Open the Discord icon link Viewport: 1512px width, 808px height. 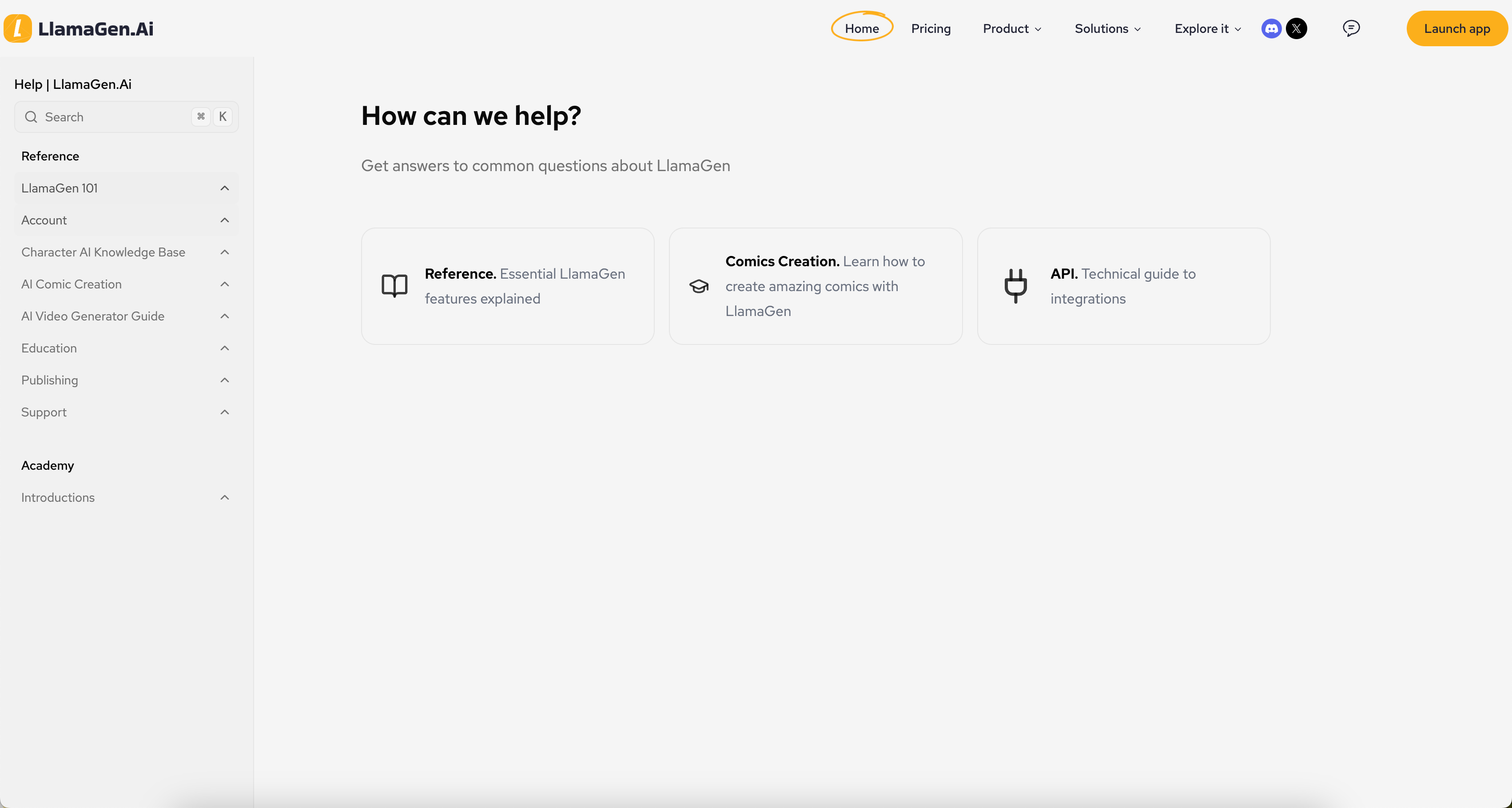[x=1271, y=28]
